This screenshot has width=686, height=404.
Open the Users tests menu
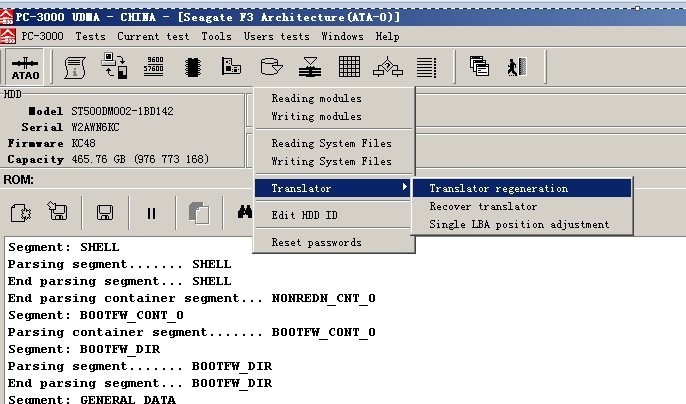[276, 36]
